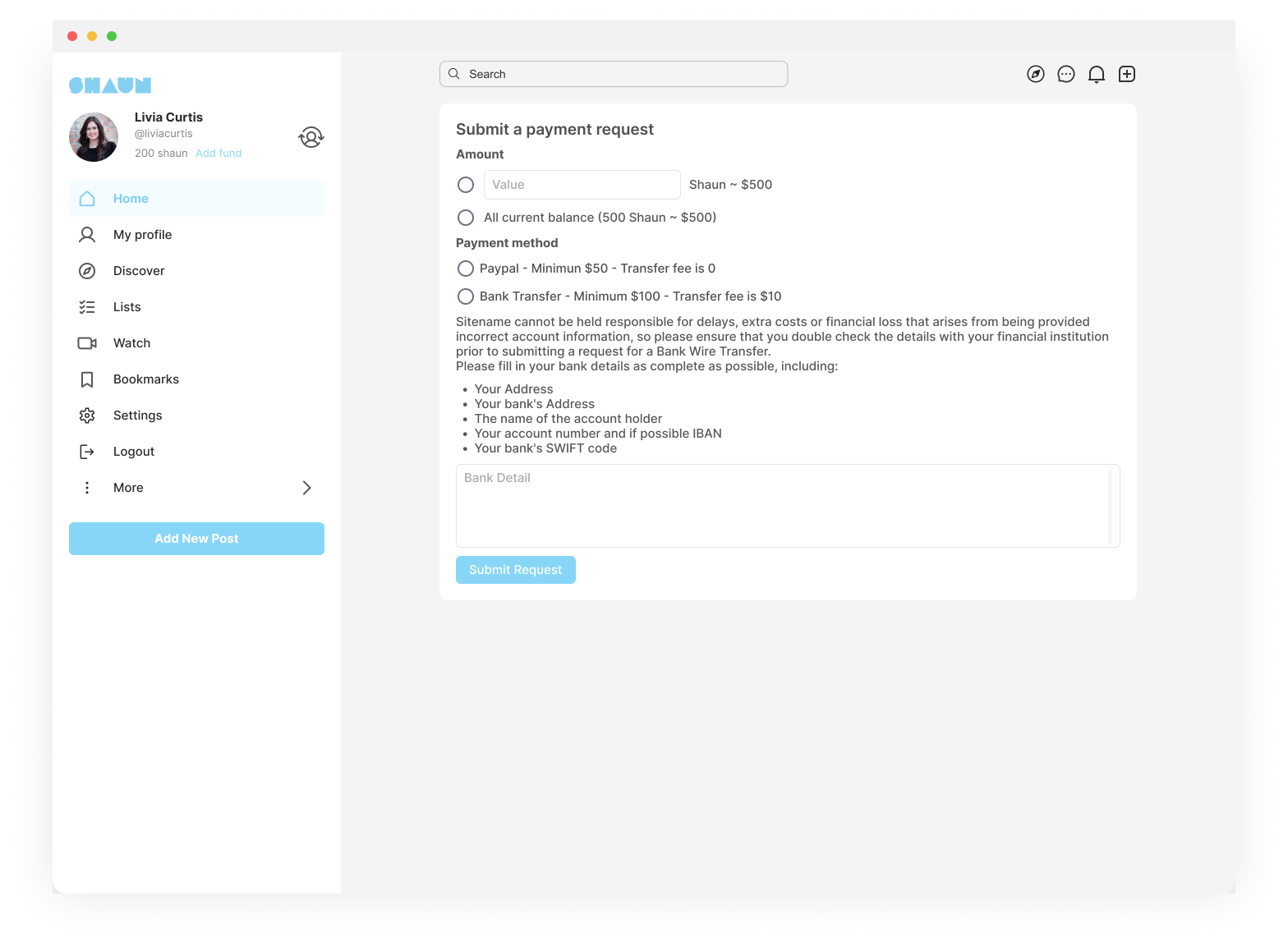This screenshot has width=1288, height=946.
Task: Open the chat messages icon
Action: coord(1066,74)
